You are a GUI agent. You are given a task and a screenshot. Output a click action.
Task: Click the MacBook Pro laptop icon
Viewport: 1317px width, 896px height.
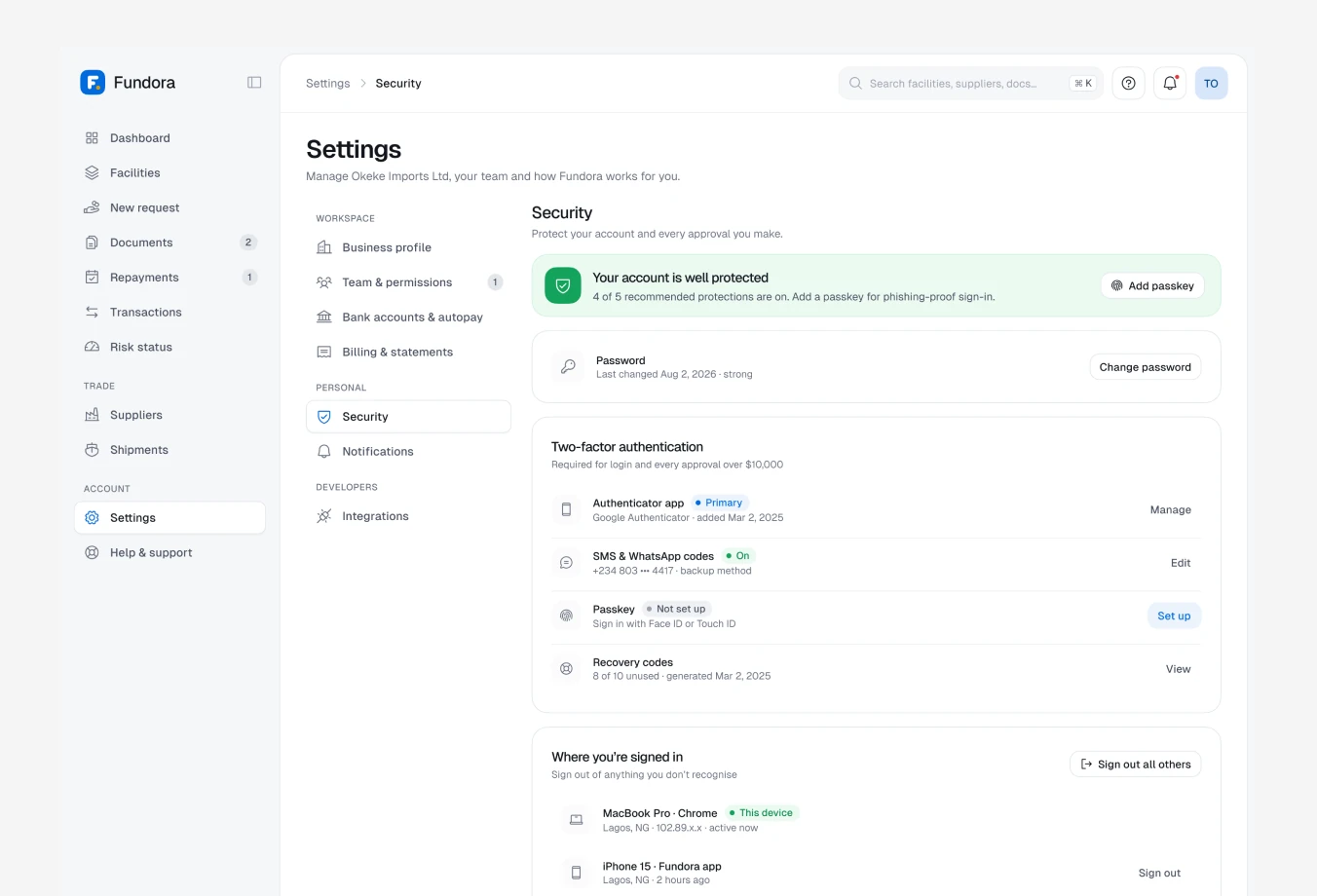tap(576, 820)
